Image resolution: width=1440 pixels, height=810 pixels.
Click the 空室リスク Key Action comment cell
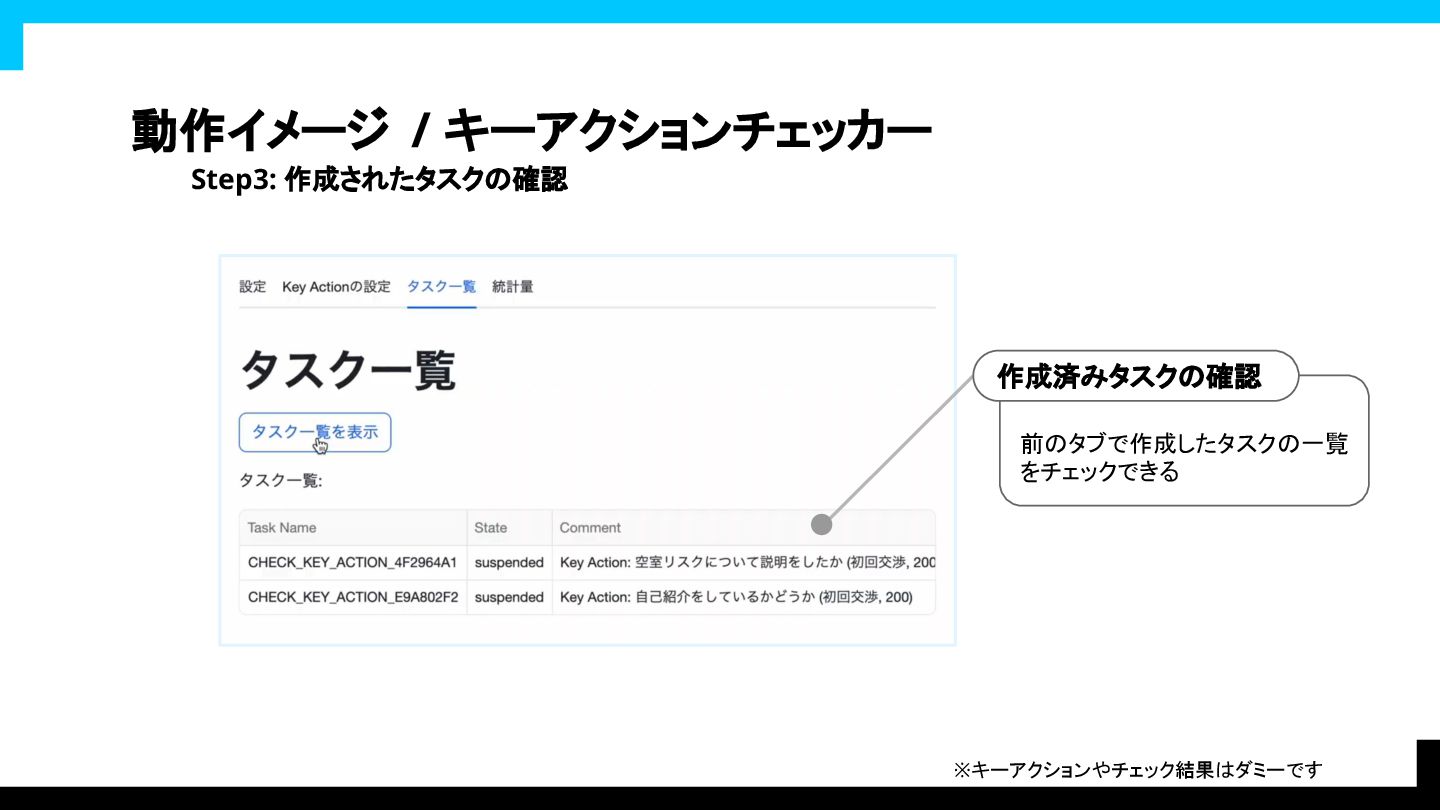[x=743, y=562]
